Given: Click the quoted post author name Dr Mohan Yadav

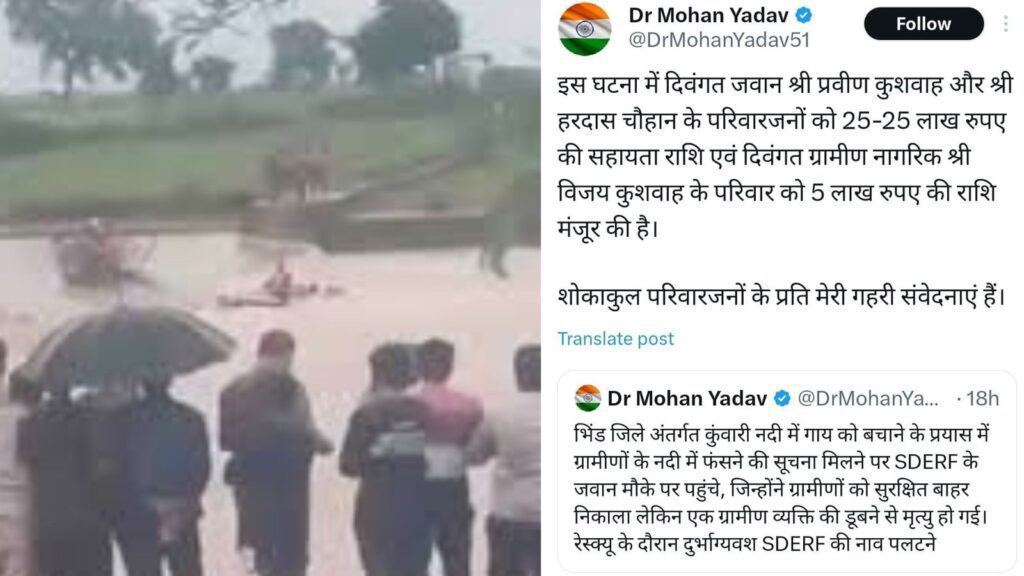Looking at the screenshot, I should coord(687,398).
